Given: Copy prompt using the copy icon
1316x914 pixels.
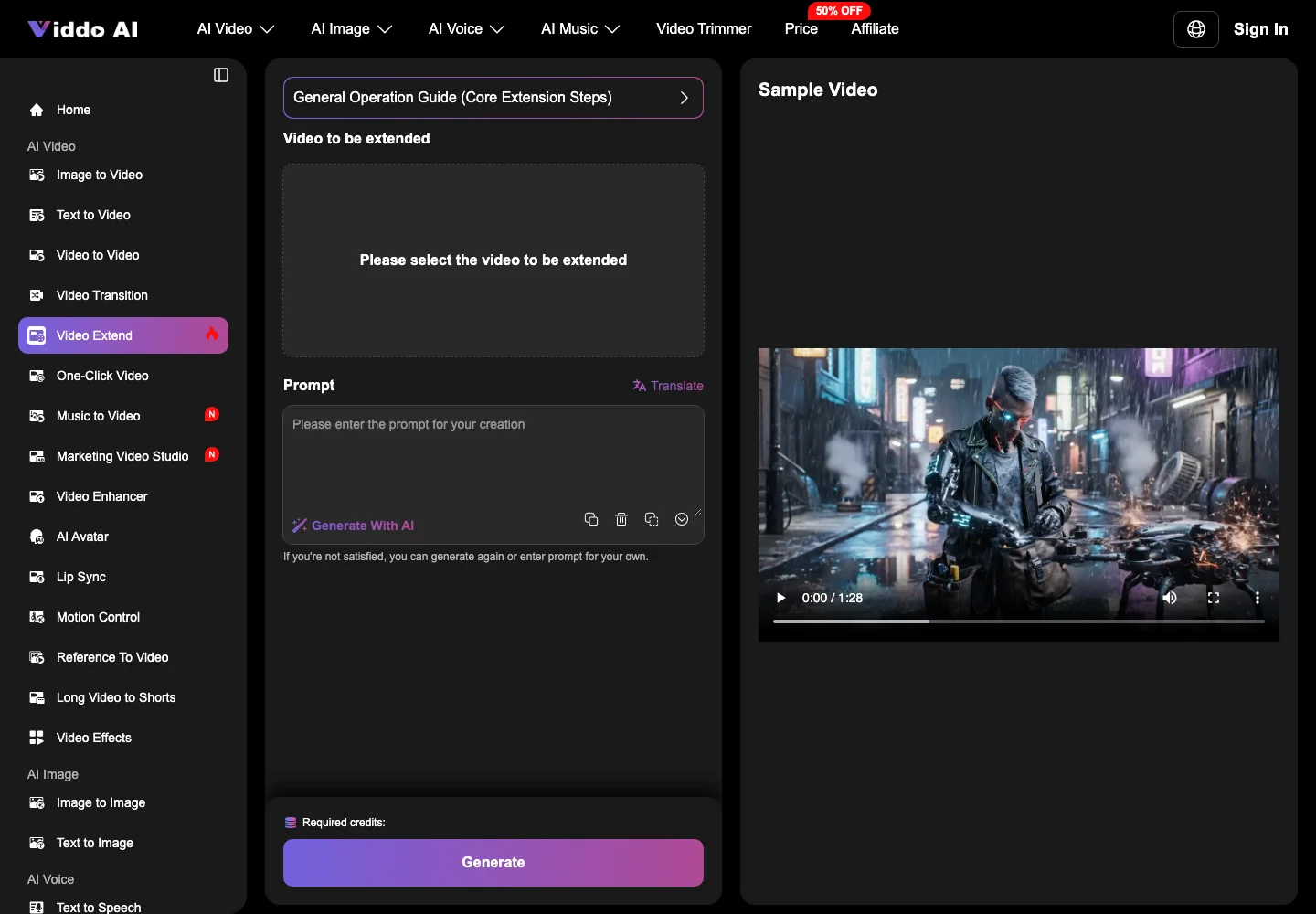Looking at the screenshot, I should (x=591, y=519).
